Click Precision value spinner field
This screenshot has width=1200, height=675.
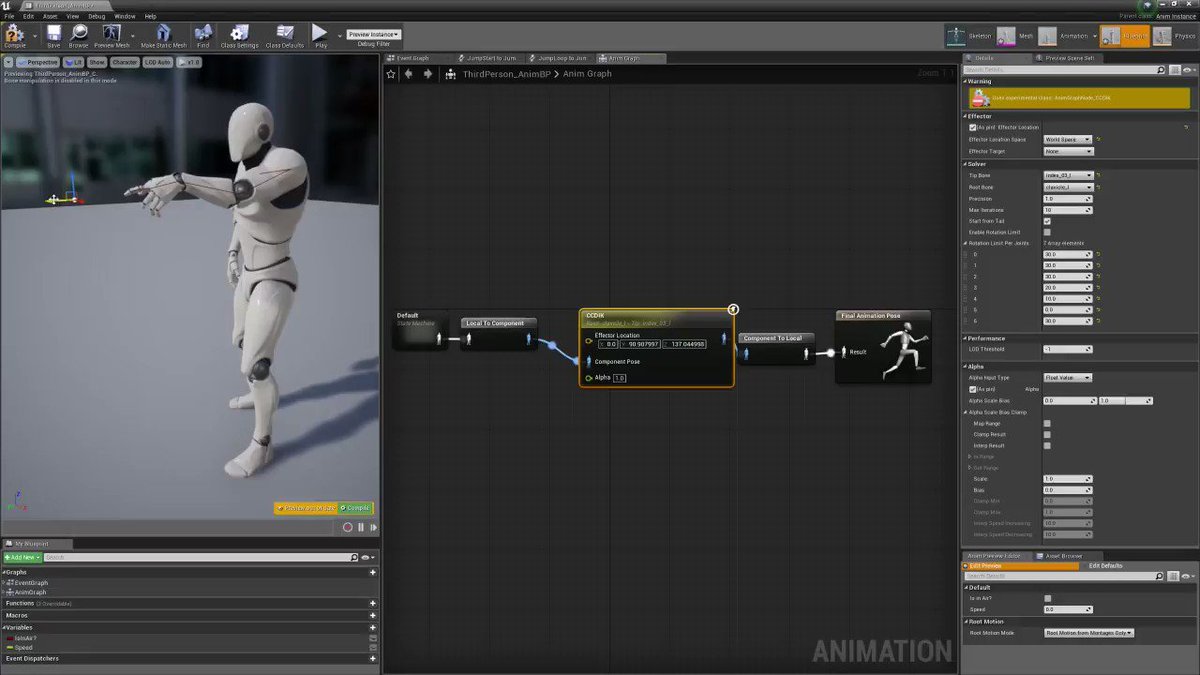1066,198
